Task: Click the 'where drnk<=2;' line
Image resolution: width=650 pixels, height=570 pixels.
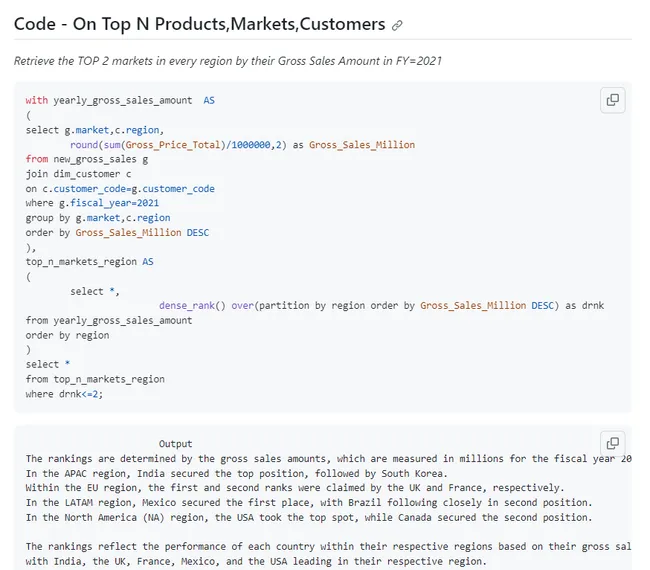Action: (64, 394)
